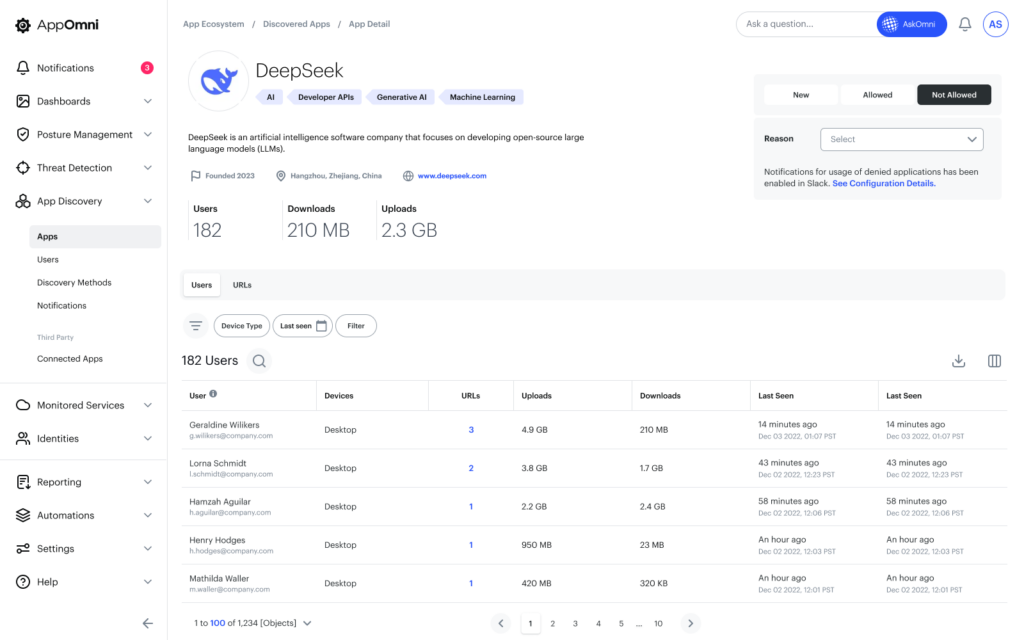Click the Machine Learning tag

point(482,97)
